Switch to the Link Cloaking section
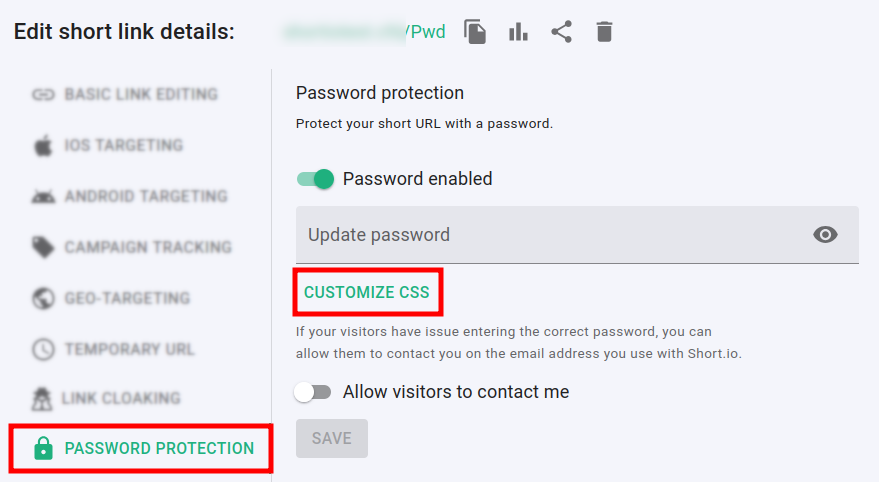This screenshot has width=879, height=482. tap(120, 398)
